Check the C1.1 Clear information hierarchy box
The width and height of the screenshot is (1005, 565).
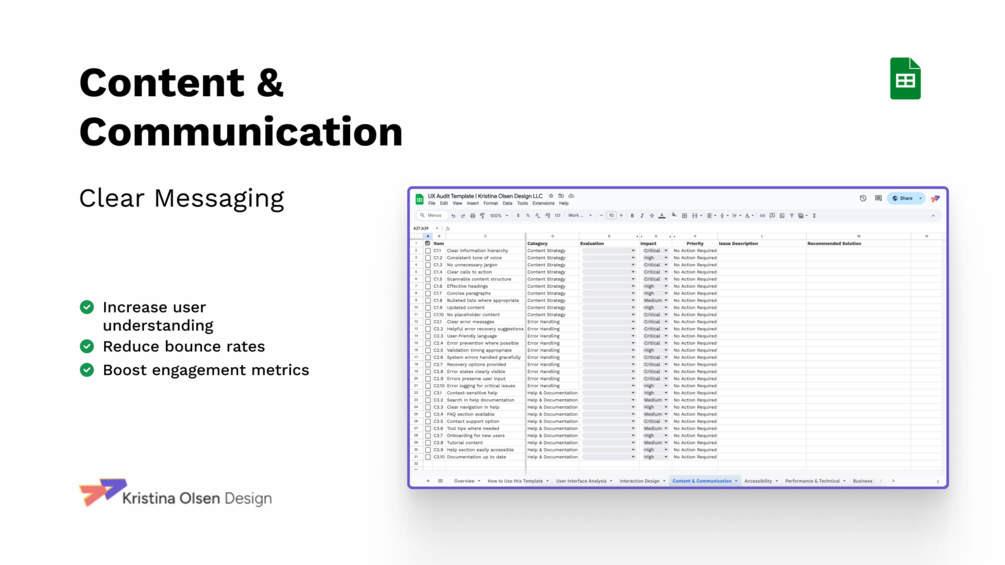click(x=428, y=250)
